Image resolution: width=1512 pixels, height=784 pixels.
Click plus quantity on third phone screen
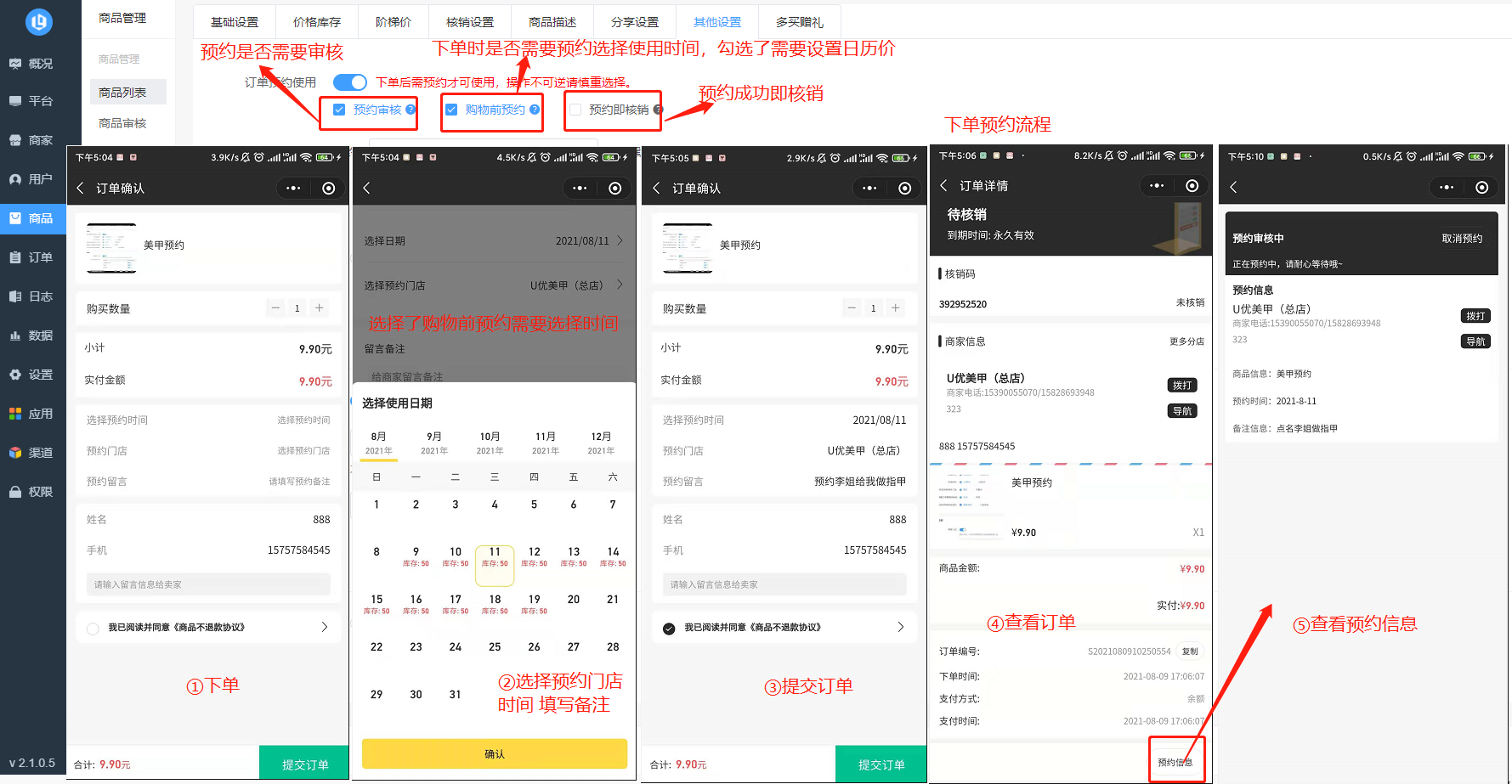pos(896,307)
